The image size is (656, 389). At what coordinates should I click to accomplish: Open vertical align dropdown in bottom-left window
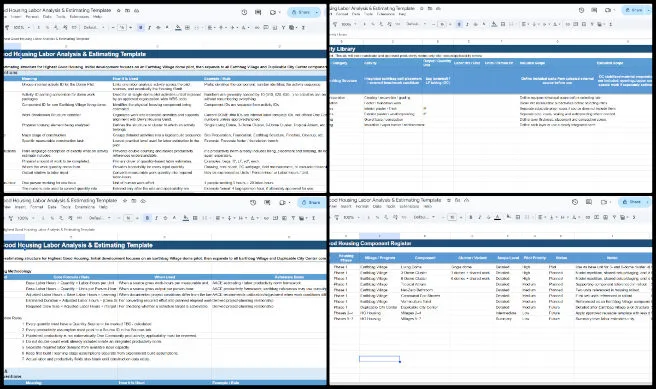231,218
